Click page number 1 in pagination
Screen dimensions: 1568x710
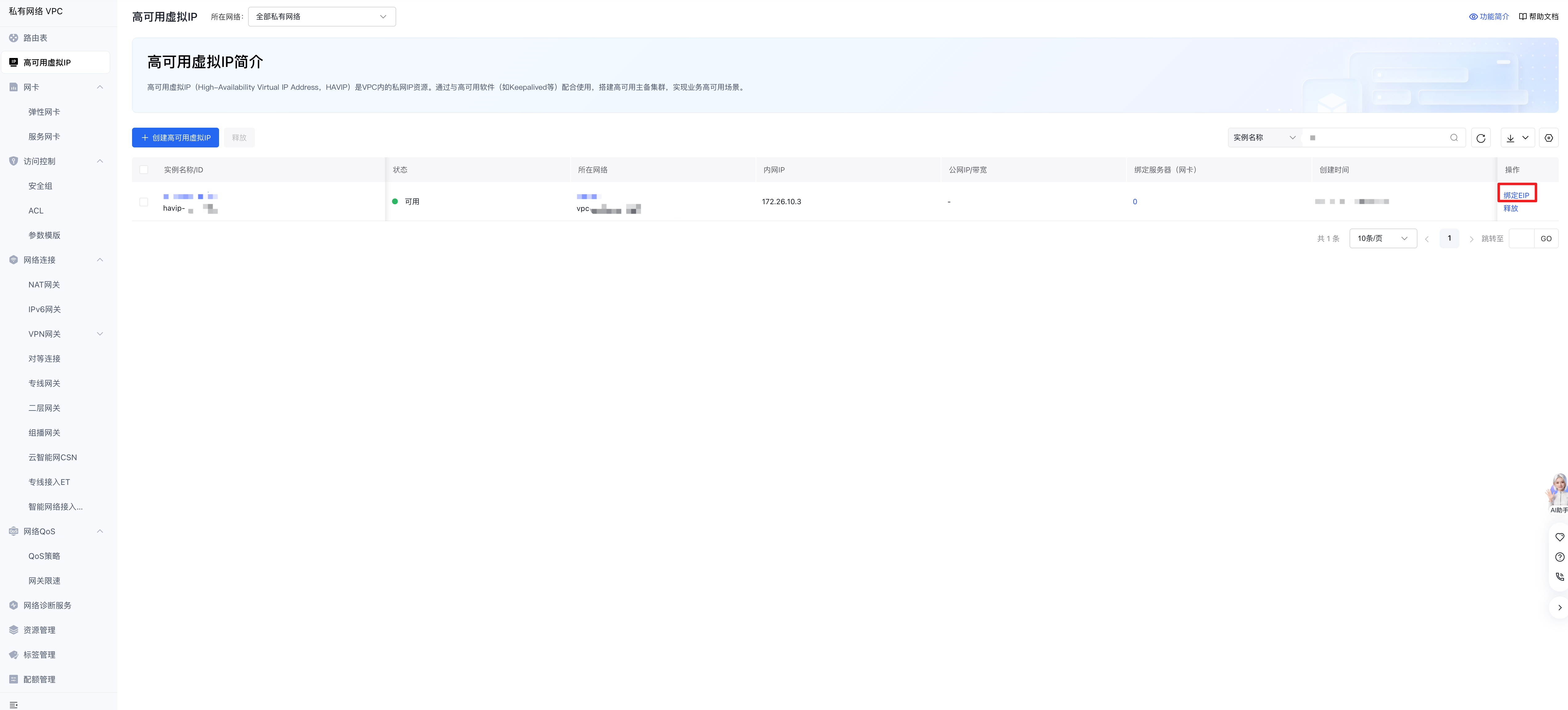[1449, 238]
